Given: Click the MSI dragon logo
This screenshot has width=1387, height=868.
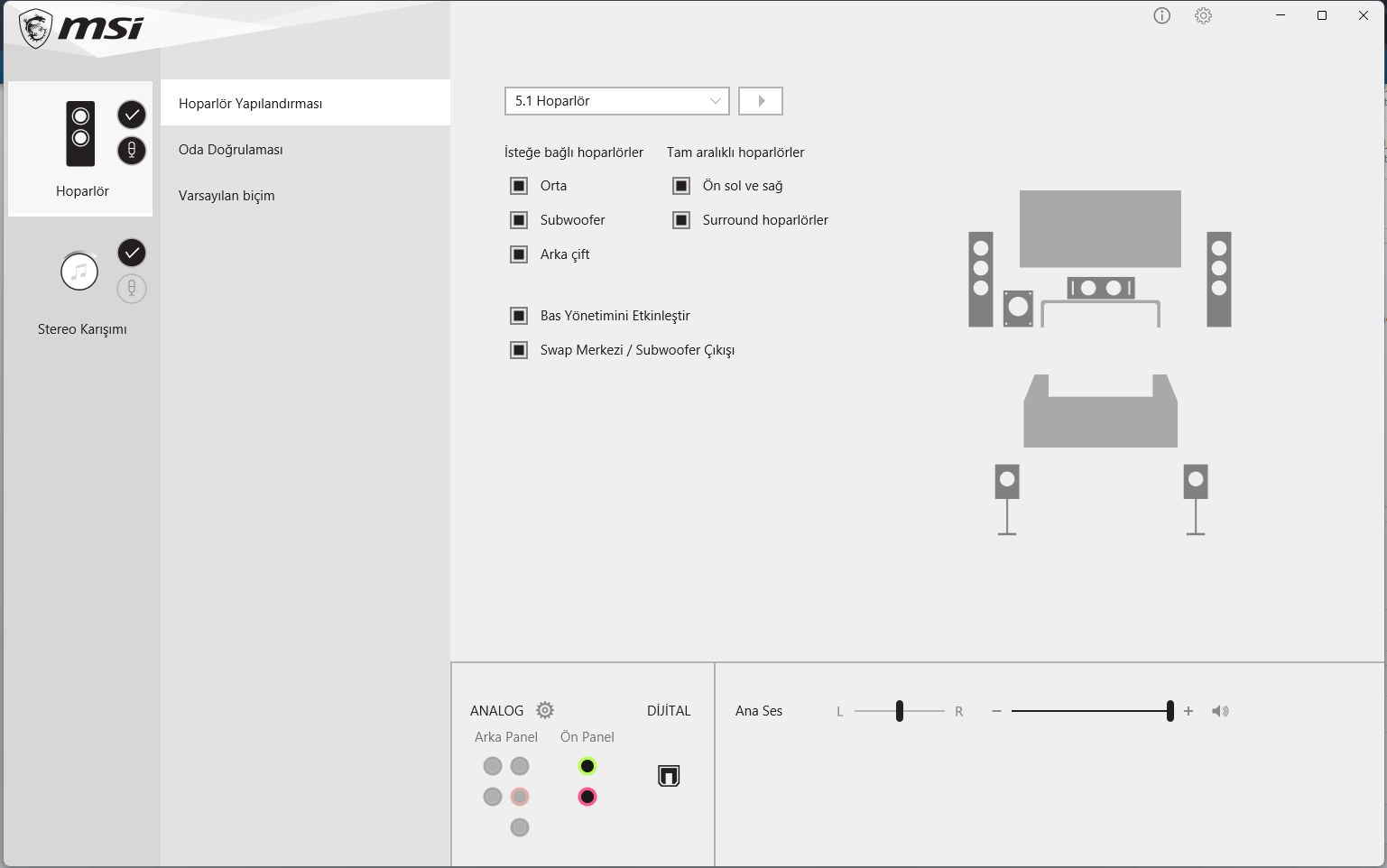Looking at the screenshot, I should coord(35,29).
